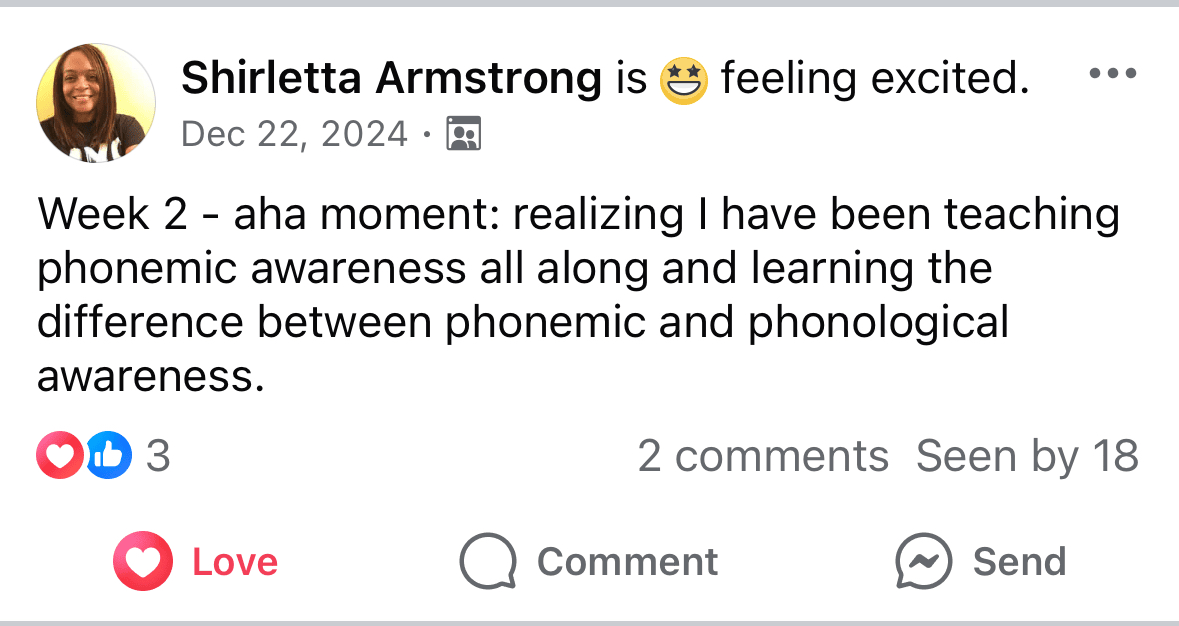The image size is (1179, 626).
Task: Click the Send button label
Action: point(1020,562)
